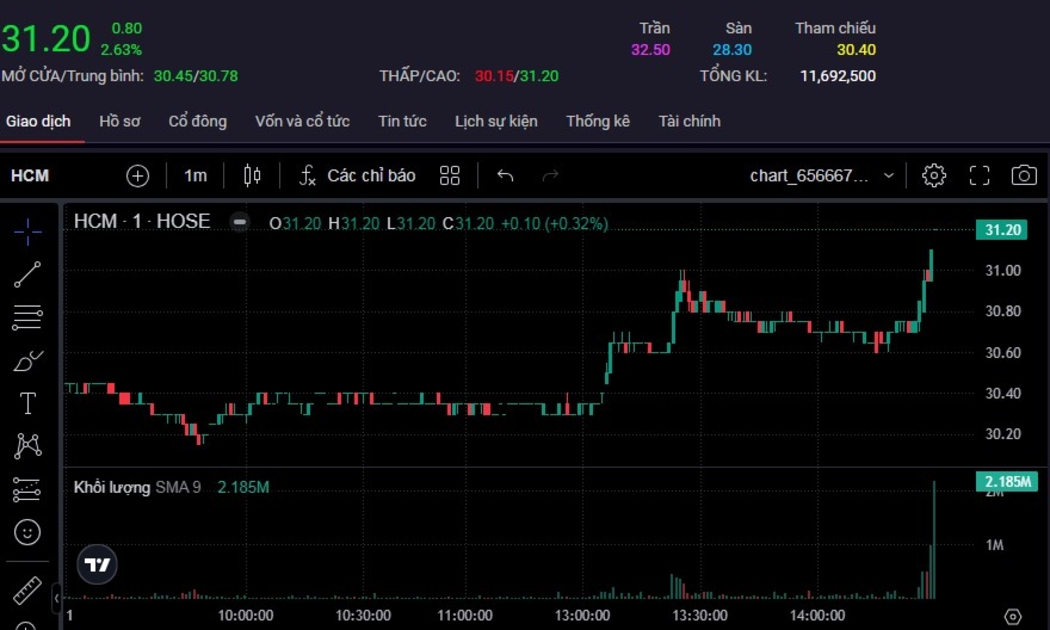Open the Tài chính tab

689,121
